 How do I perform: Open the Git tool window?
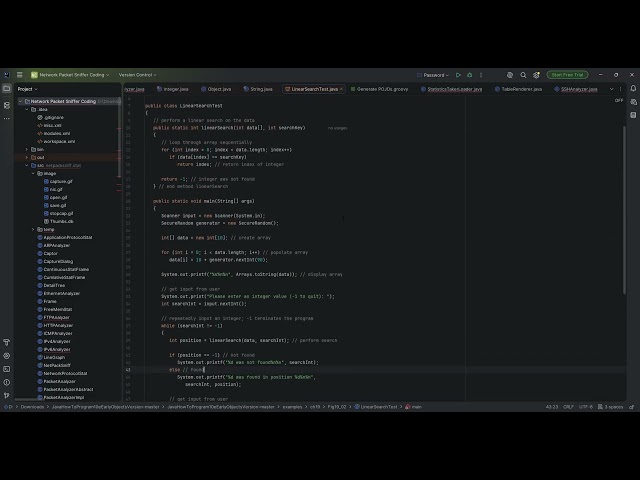pos(7,396)
